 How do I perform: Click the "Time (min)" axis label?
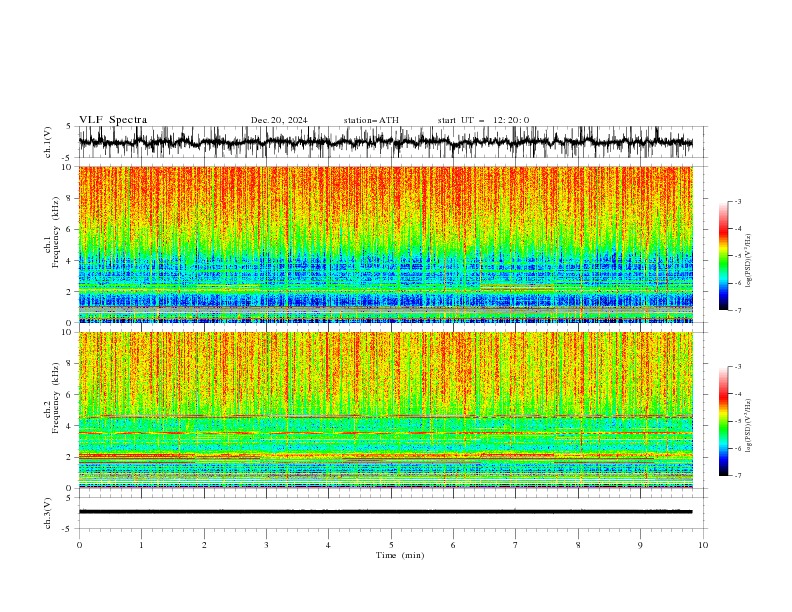click(x=400, y=555)
